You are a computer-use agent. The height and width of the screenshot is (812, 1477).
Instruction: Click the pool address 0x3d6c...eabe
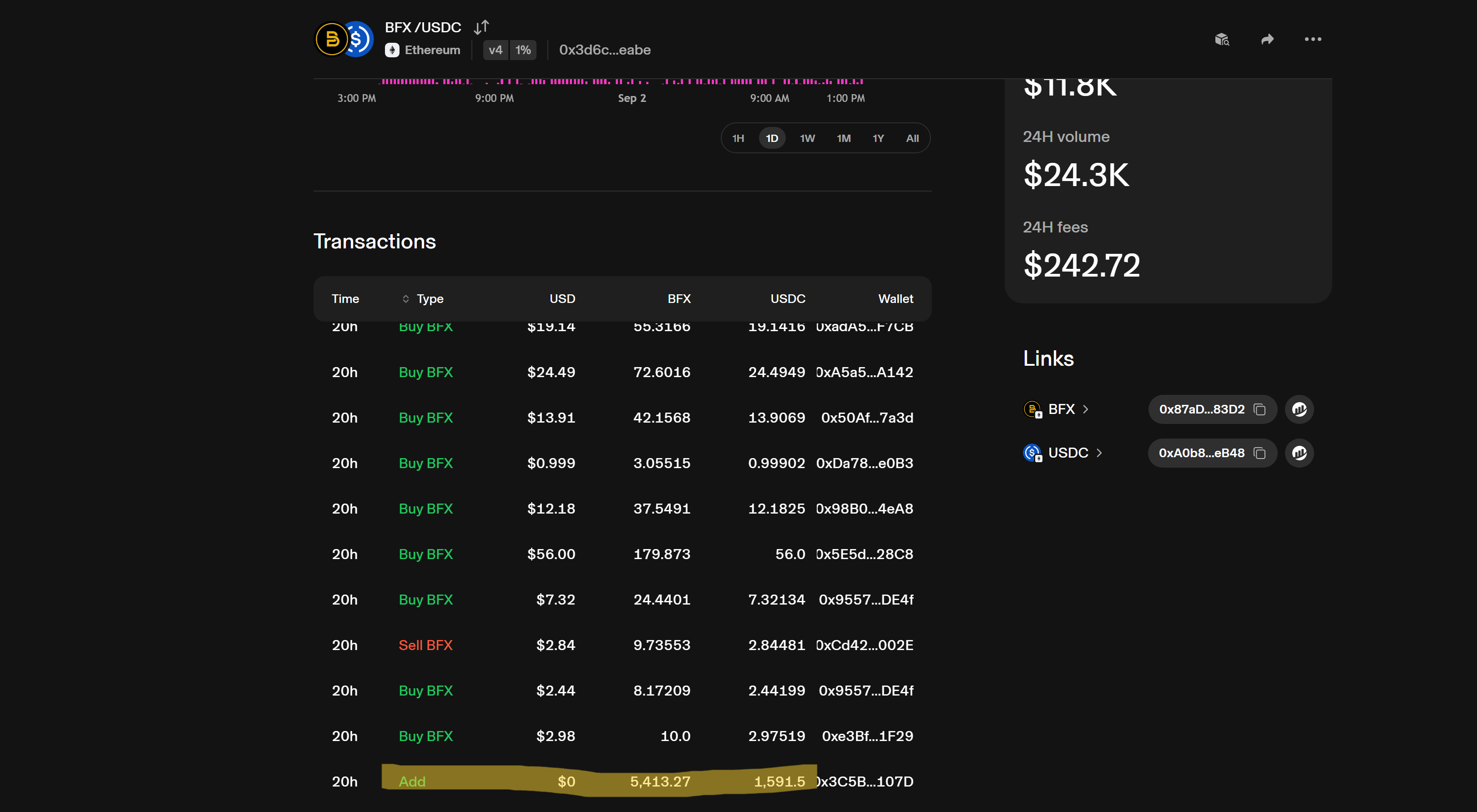pyautogui.click(x=605, y=50)
